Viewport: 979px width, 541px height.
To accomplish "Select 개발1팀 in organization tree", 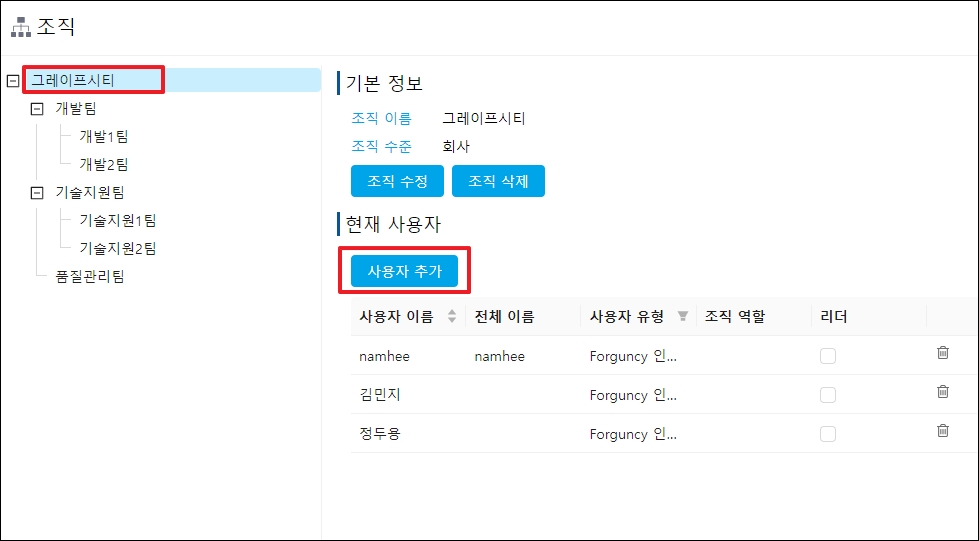I will (x=104, y=136).
